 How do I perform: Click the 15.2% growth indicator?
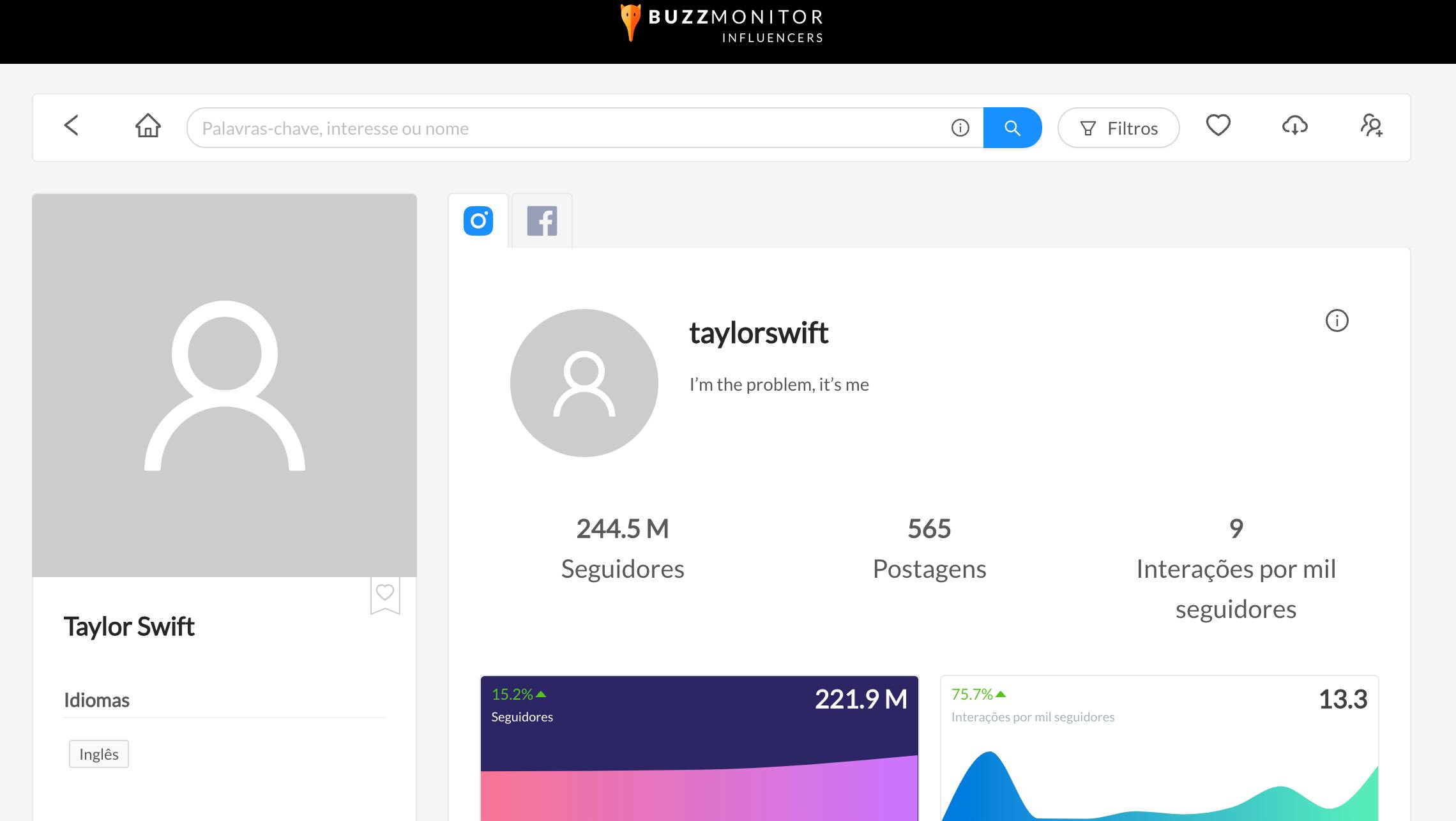(x=519, y=694)
